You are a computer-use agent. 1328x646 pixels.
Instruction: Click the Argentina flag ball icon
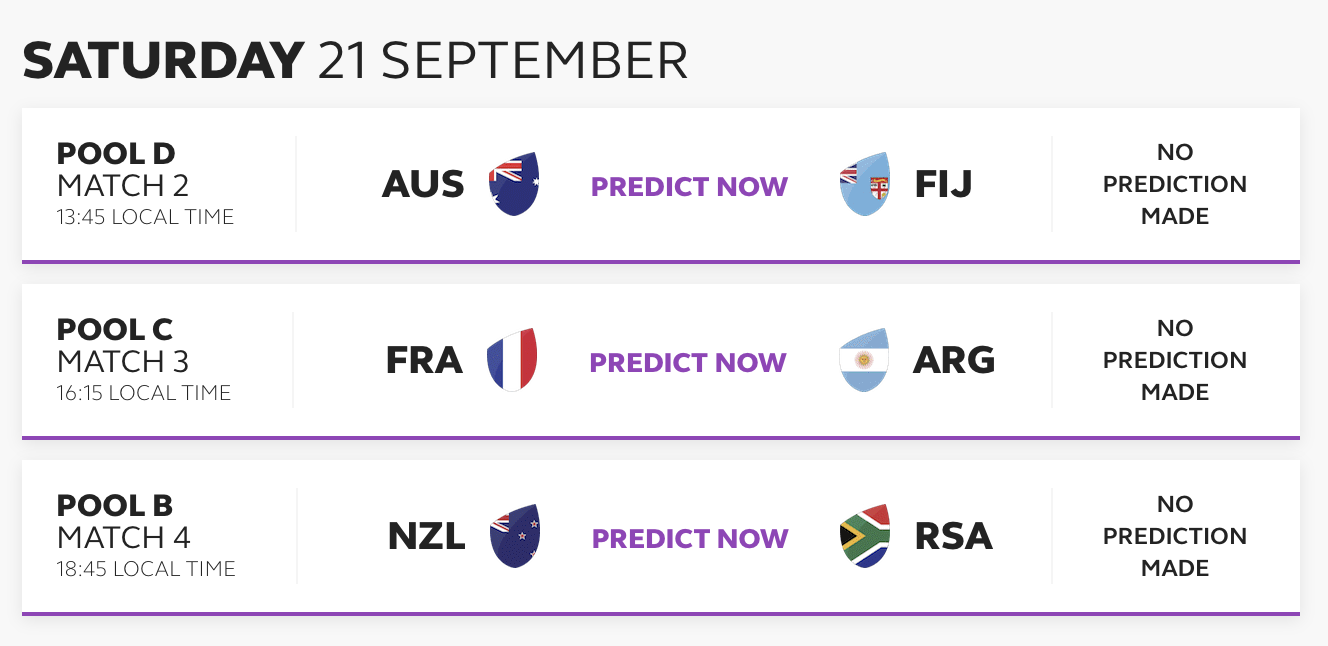click(865, 361)
